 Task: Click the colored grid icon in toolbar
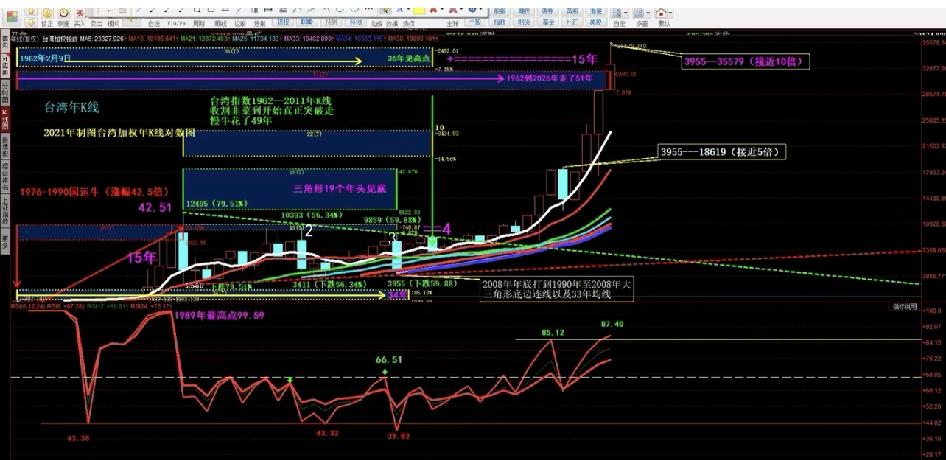[12, 16]
